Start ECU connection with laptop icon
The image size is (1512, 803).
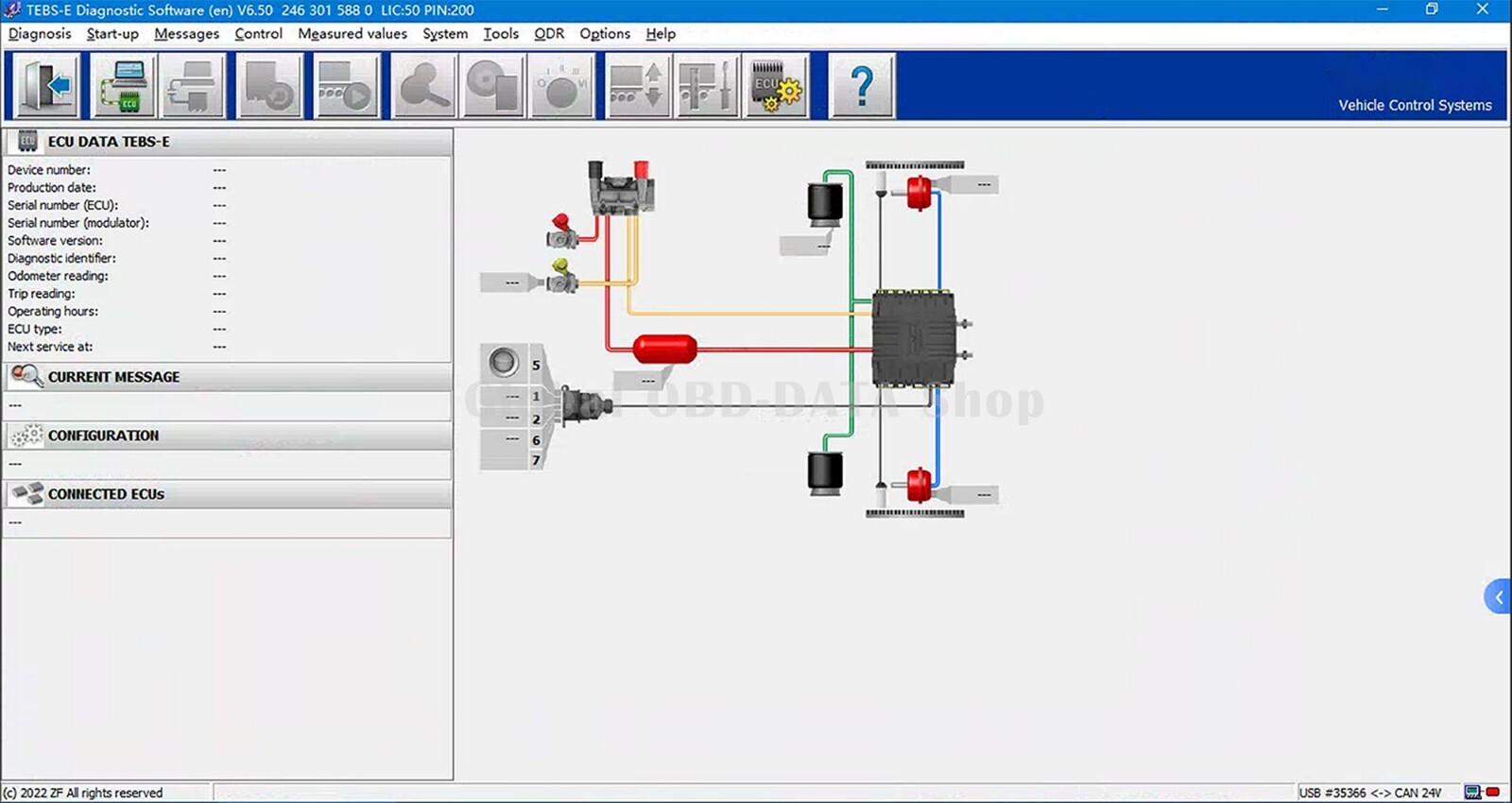(x=123, y=86)
